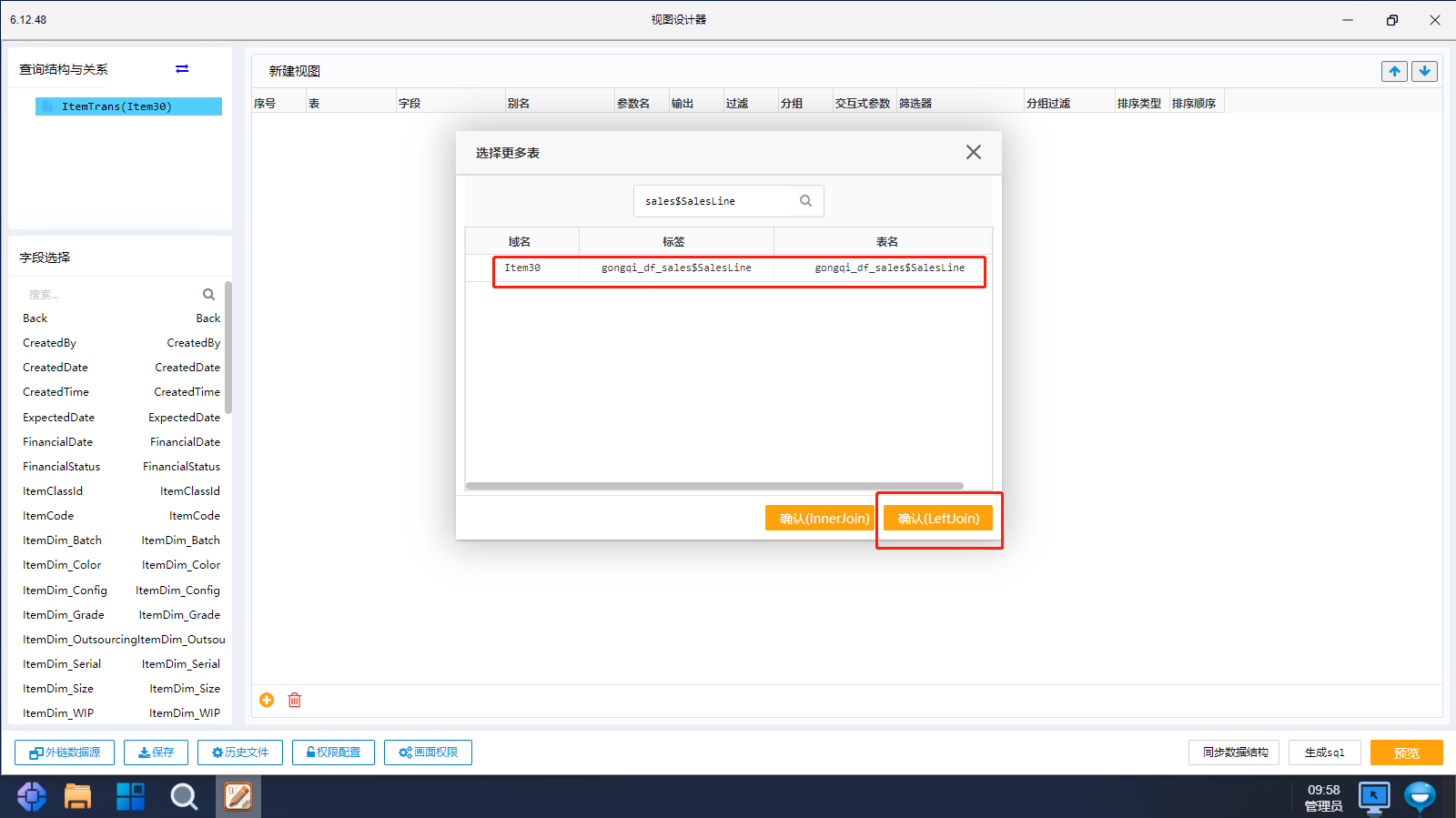Open 外链数据源 button
Viewport: 1456px width, 818px height.
click(x=65, y=752)
